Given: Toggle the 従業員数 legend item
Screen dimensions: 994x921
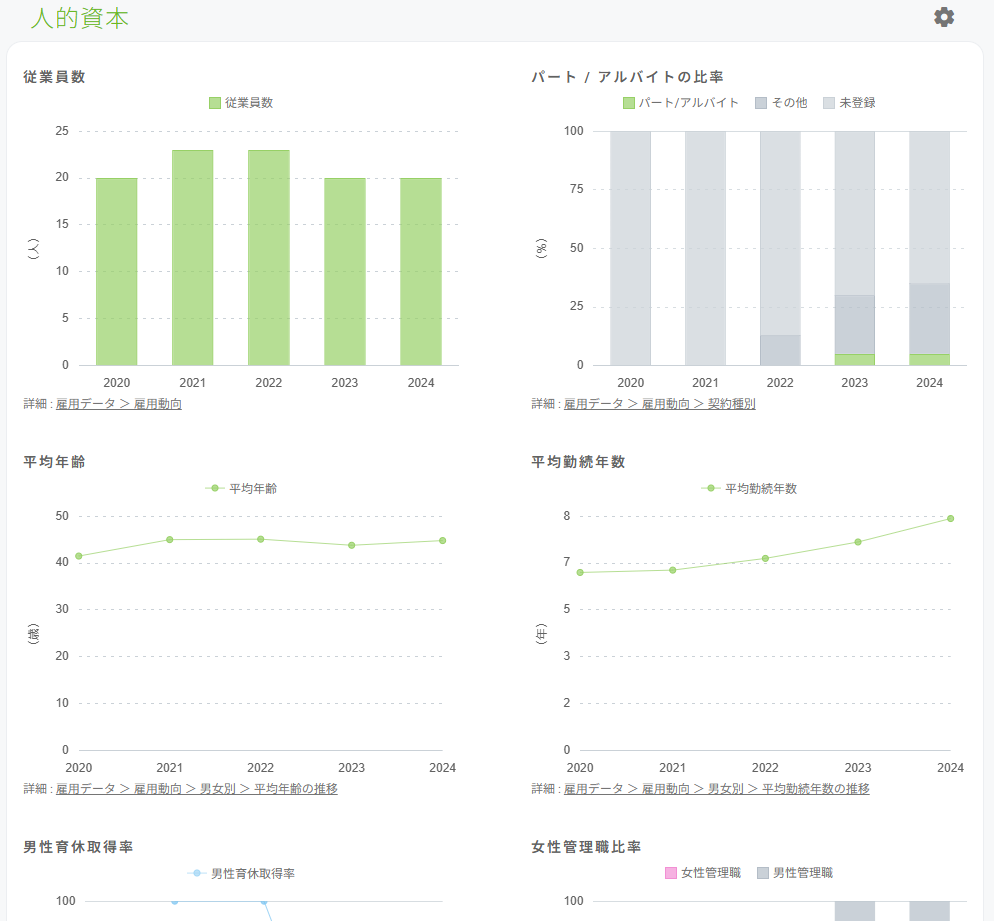Looking at the screenshot, I should click(x=241, y=103).
